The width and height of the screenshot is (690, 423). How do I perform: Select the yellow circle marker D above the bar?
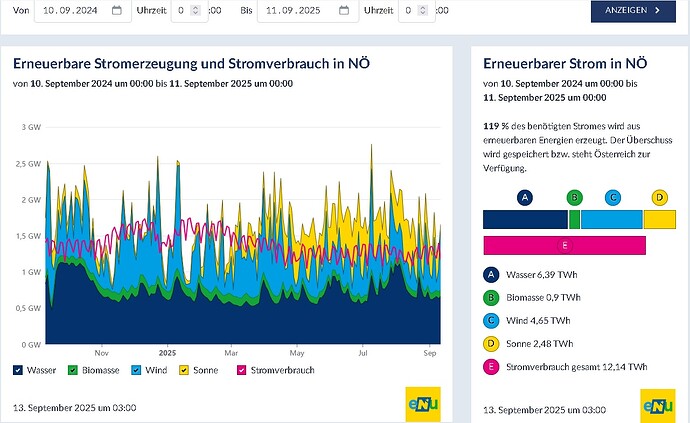tap(659, 198)
